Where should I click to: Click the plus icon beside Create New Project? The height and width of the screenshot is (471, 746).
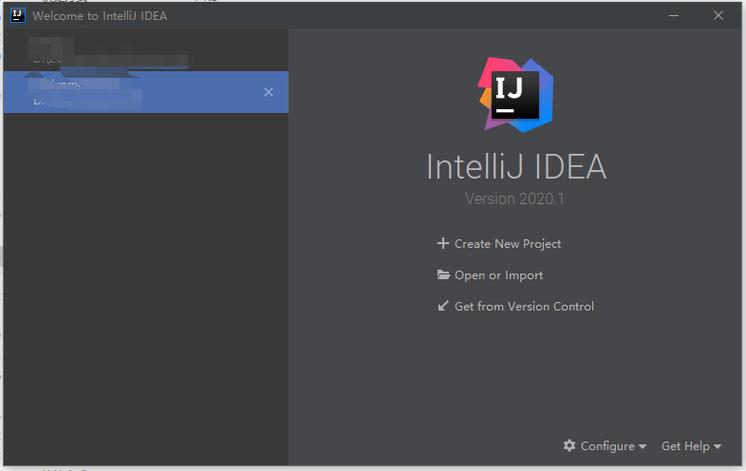[x=443, y=244]
